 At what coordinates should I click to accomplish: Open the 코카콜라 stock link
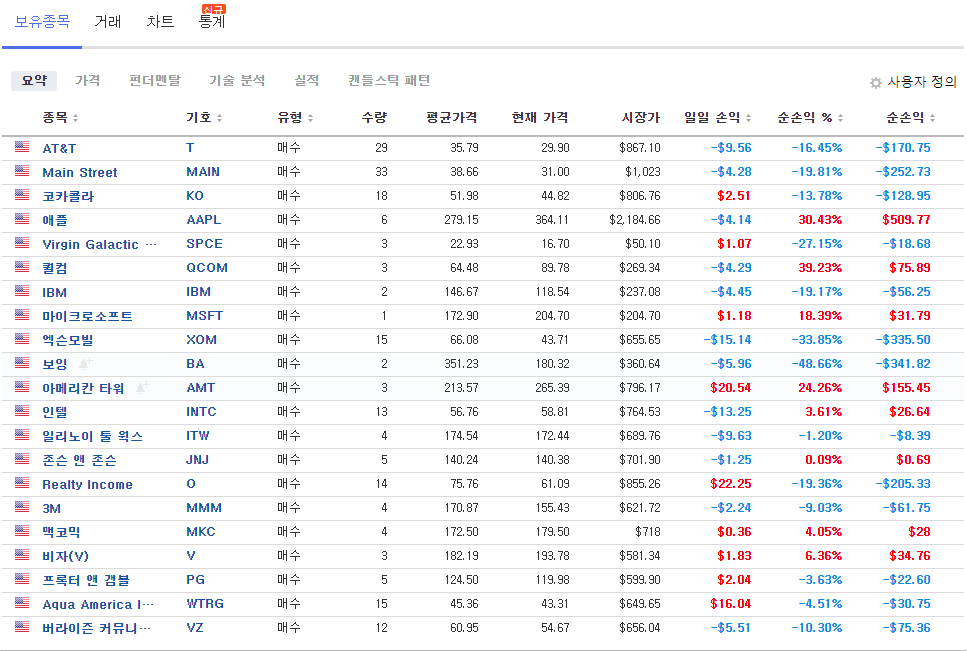coord(68,196)
